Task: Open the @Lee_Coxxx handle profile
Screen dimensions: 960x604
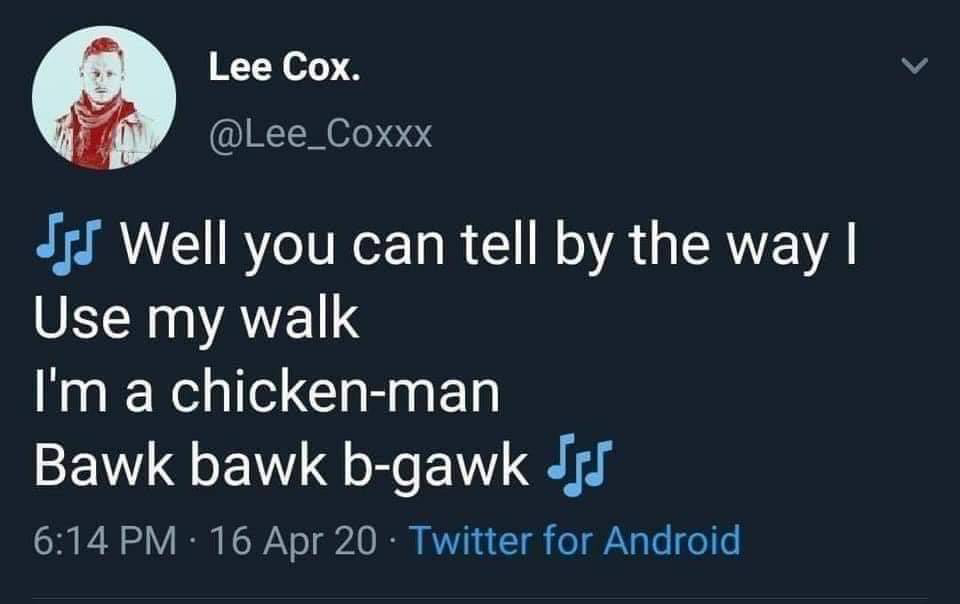Action: coord(321,135)
